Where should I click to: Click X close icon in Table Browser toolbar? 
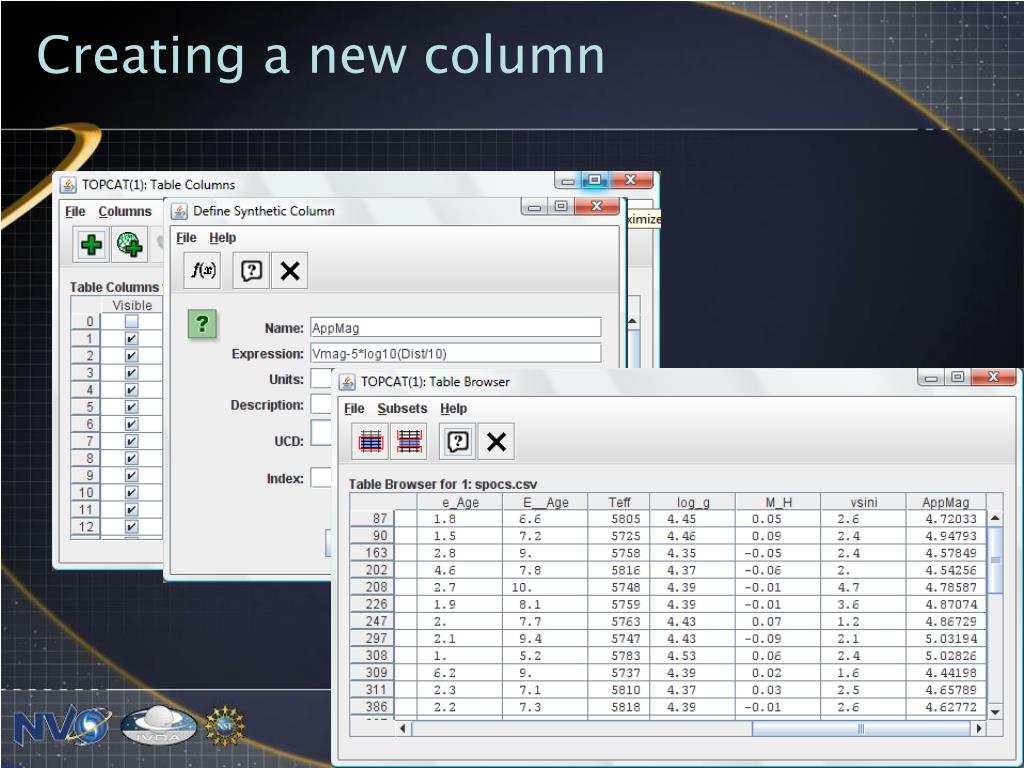pyautogui.click(x=496, y=441)
